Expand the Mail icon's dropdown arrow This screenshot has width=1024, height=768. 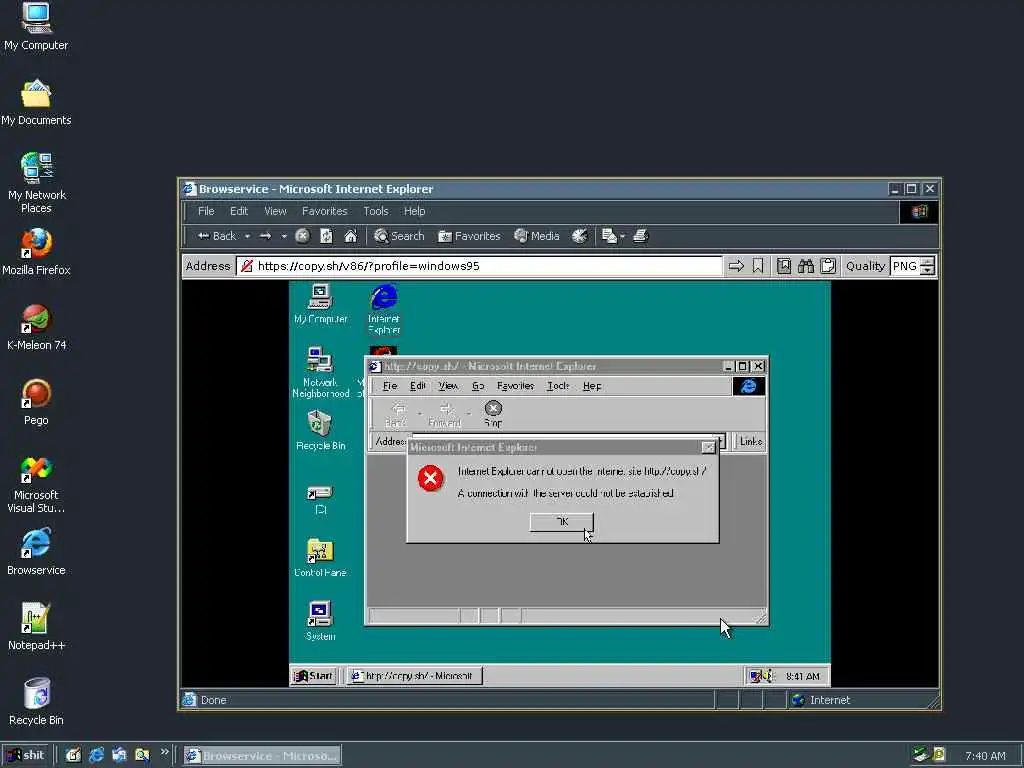pos(622,236)
